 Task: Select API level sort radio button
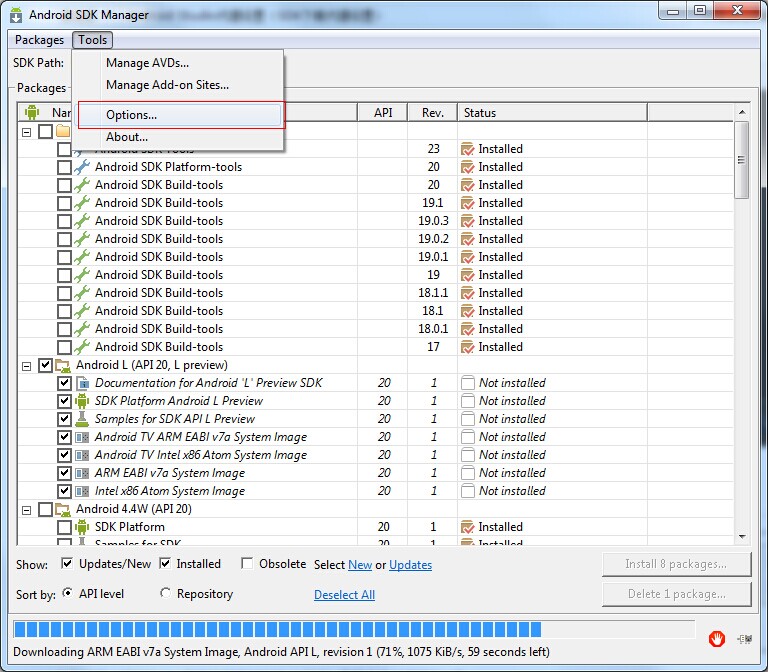pos(68,594)
